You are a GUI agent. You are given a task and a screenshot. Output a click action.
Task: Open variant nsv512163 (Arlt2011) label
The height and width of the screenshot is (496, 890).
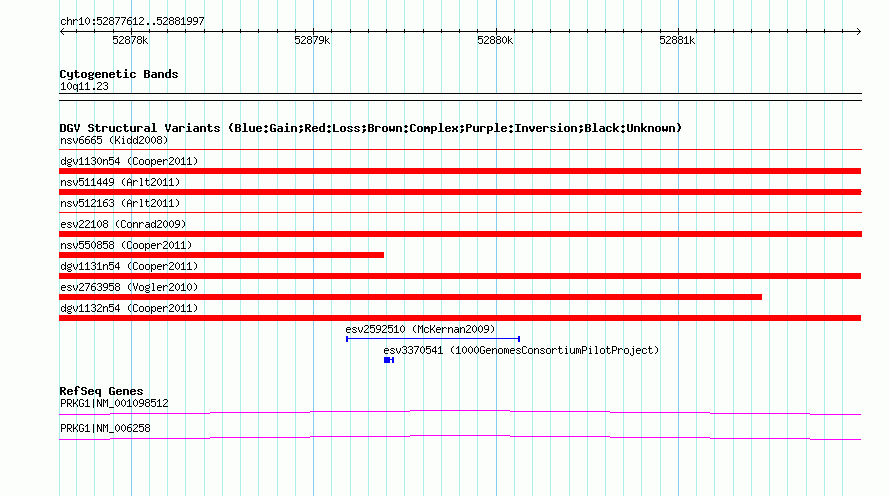[x=120, y=203]
